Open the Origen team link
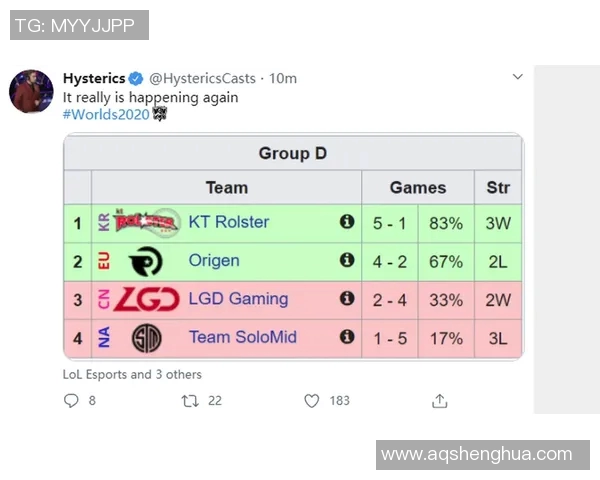 214,260
